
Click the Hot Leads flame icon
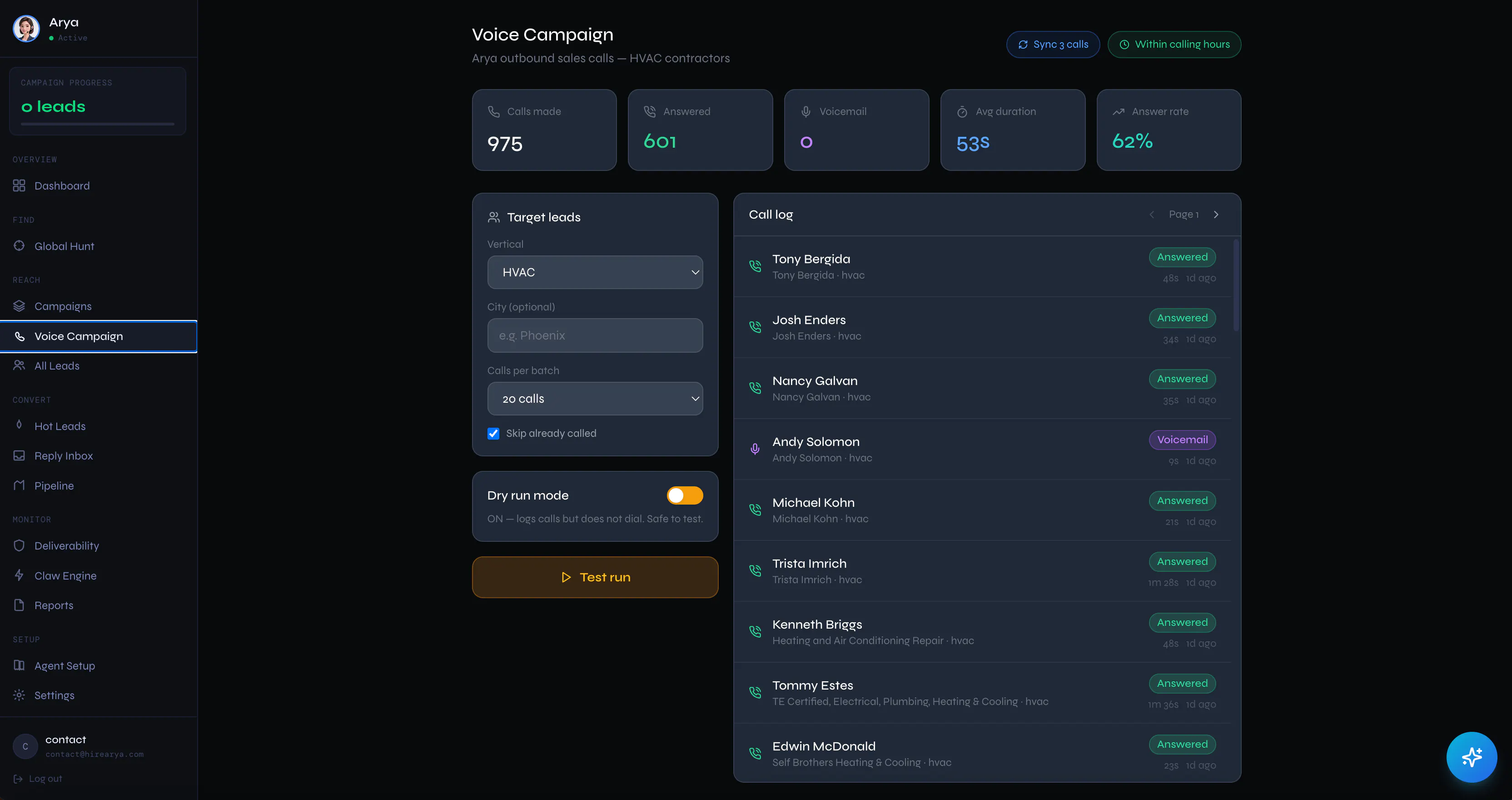click(x=20, y=425)
